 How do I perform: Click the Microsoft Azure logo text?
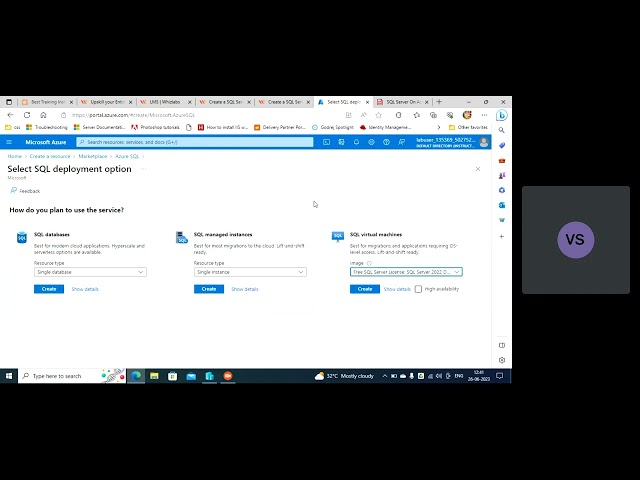46,142
